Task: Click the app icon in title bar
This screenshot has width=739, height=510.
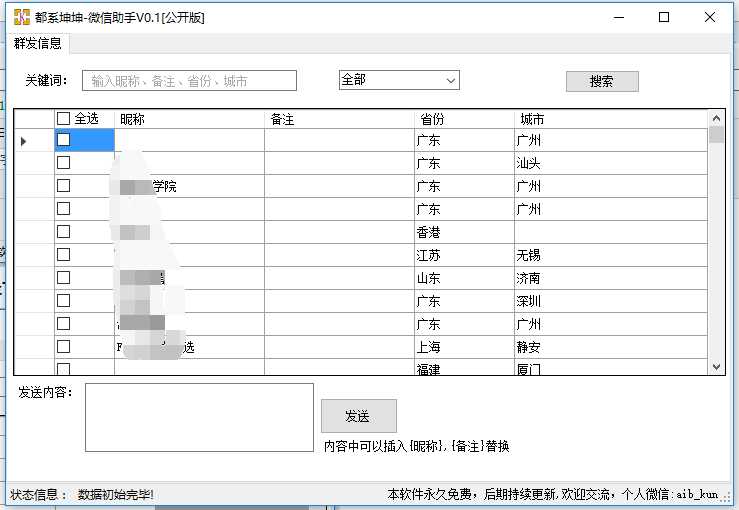Action: click(20, 17)
